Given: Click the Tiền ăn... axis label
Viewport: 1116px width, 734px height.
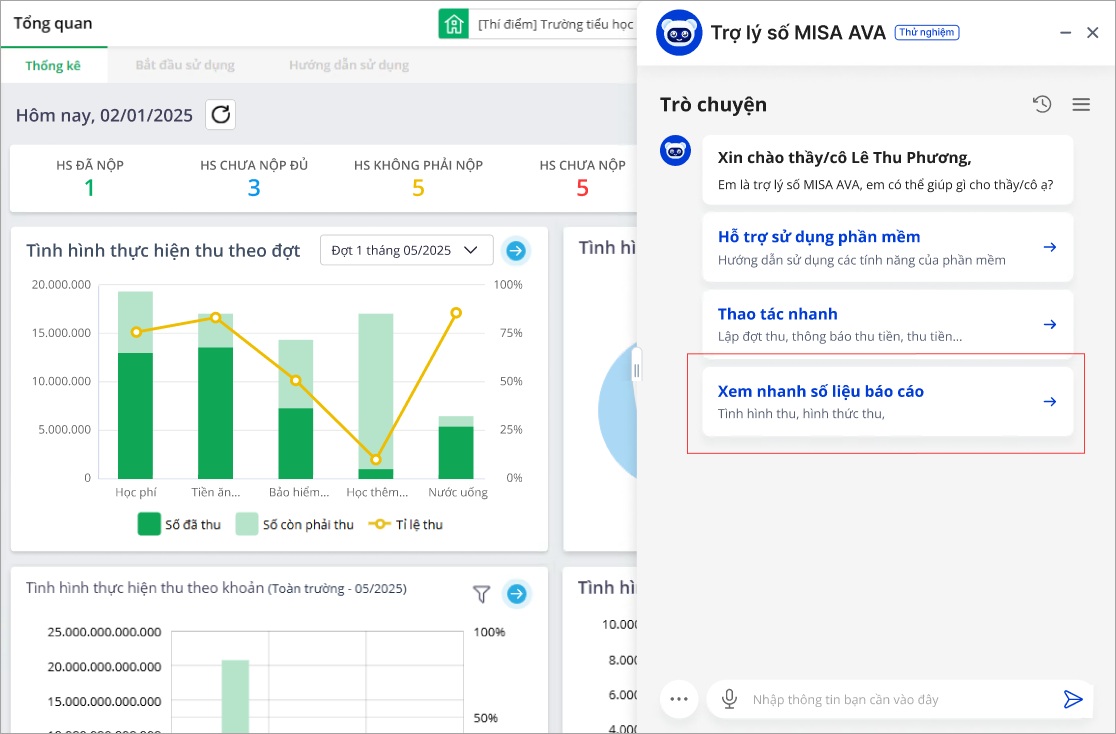Looking at the screenshot, I should click(x=216, y=492).
